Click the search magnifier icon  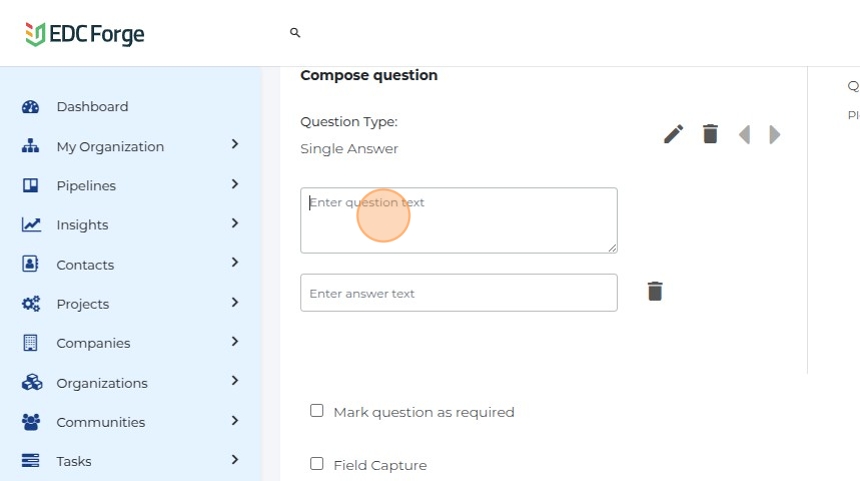click(295, 33)
